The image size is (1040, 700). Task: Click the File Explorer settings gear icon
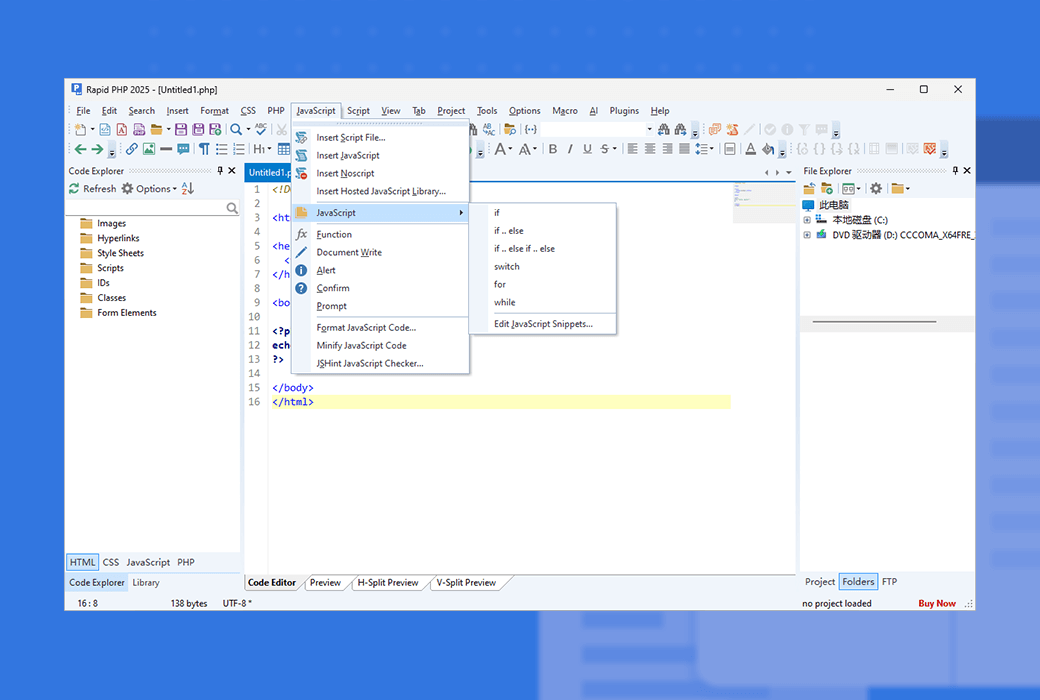(876, 188)
